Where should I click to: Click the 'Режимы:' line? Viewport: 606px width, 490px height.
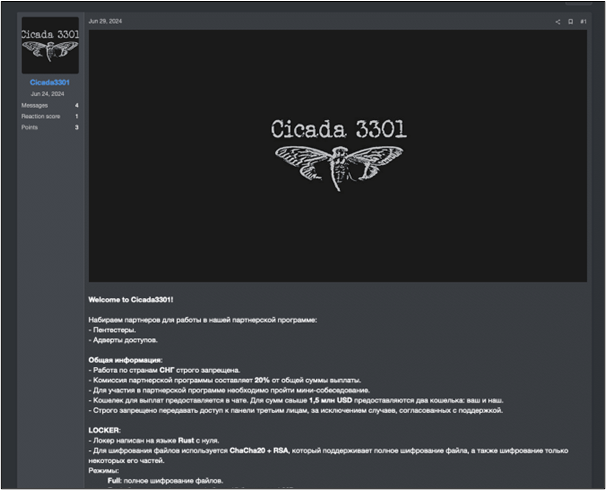click(x=104, y=471)
